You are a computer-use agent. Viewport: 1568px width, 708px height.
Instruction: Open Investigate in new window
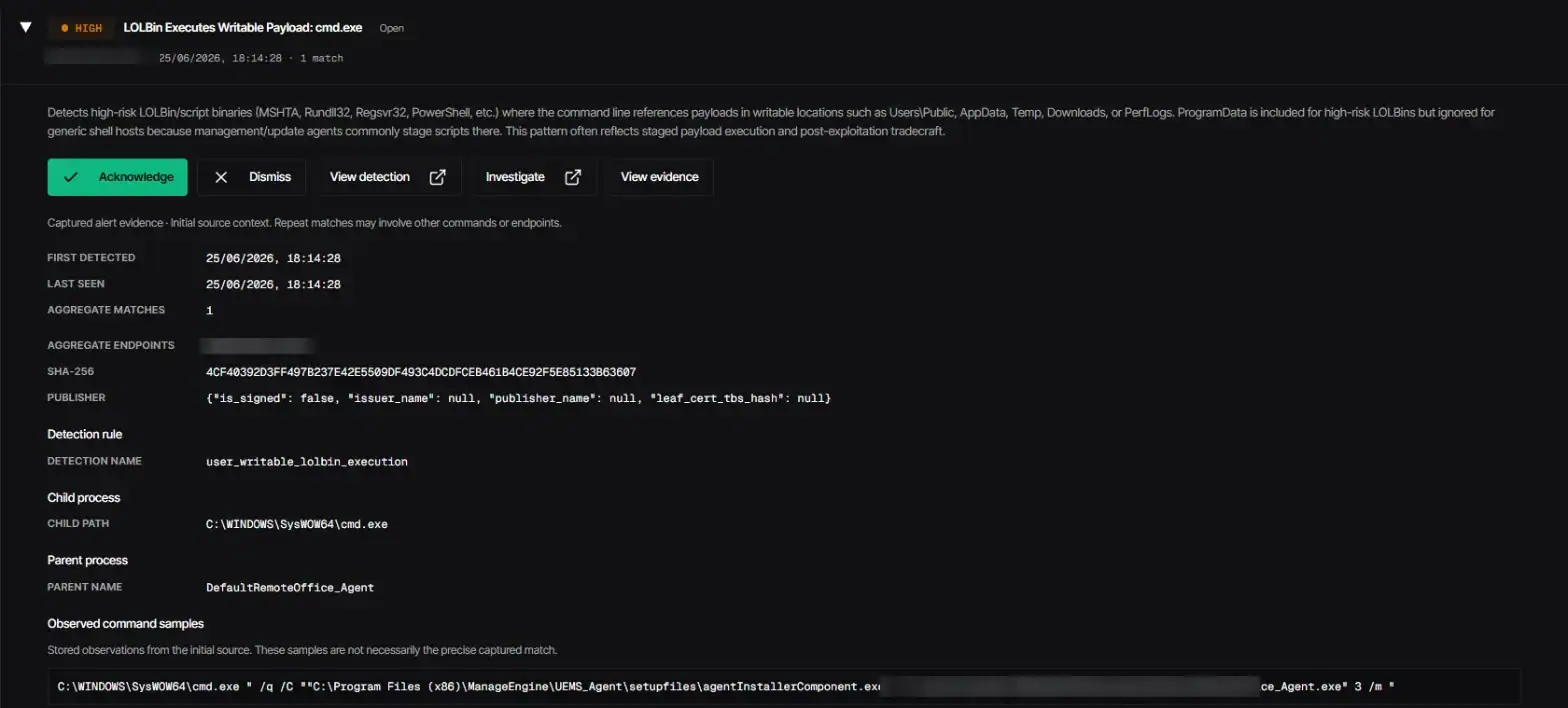pos(533,177)
